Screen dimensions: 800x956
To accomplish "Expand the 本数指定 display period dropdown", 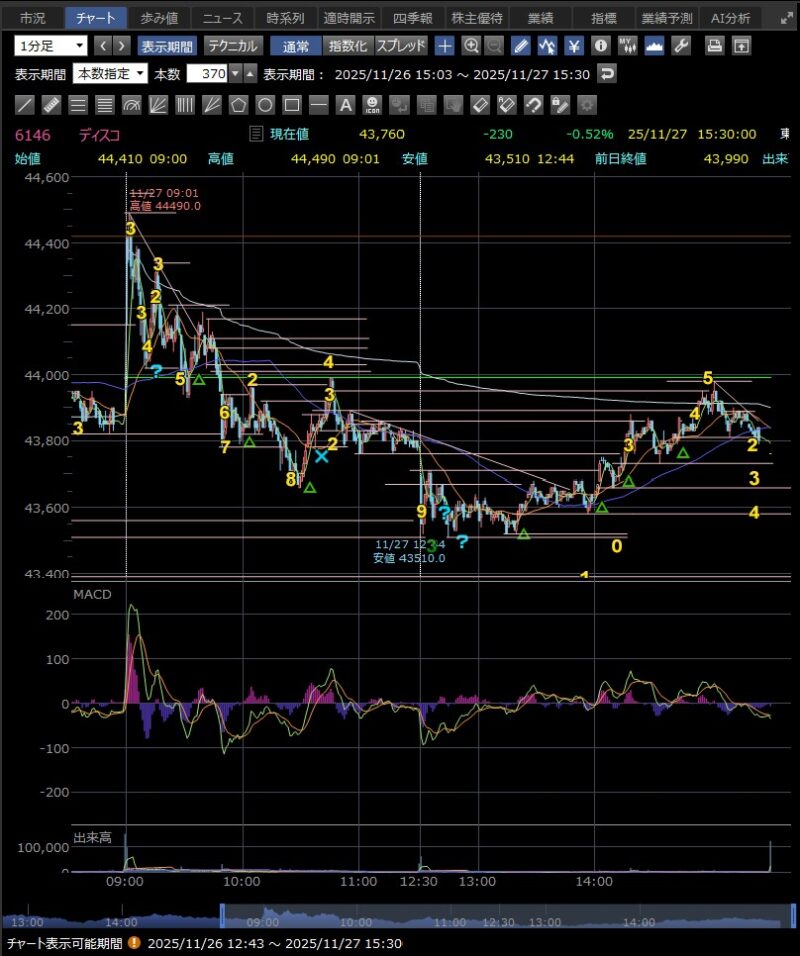I will click(x=110, y=74).
